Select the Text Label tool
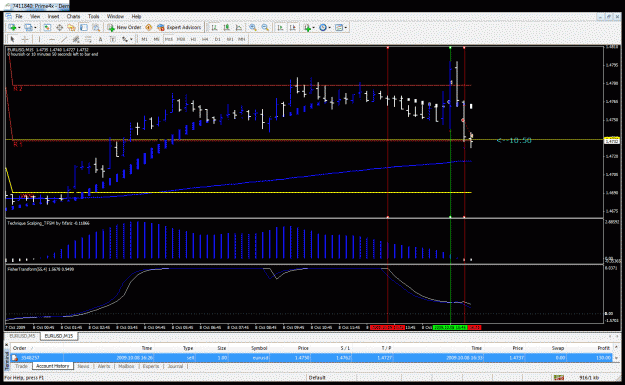The image size is (625, 385). (x=112, y=39)
